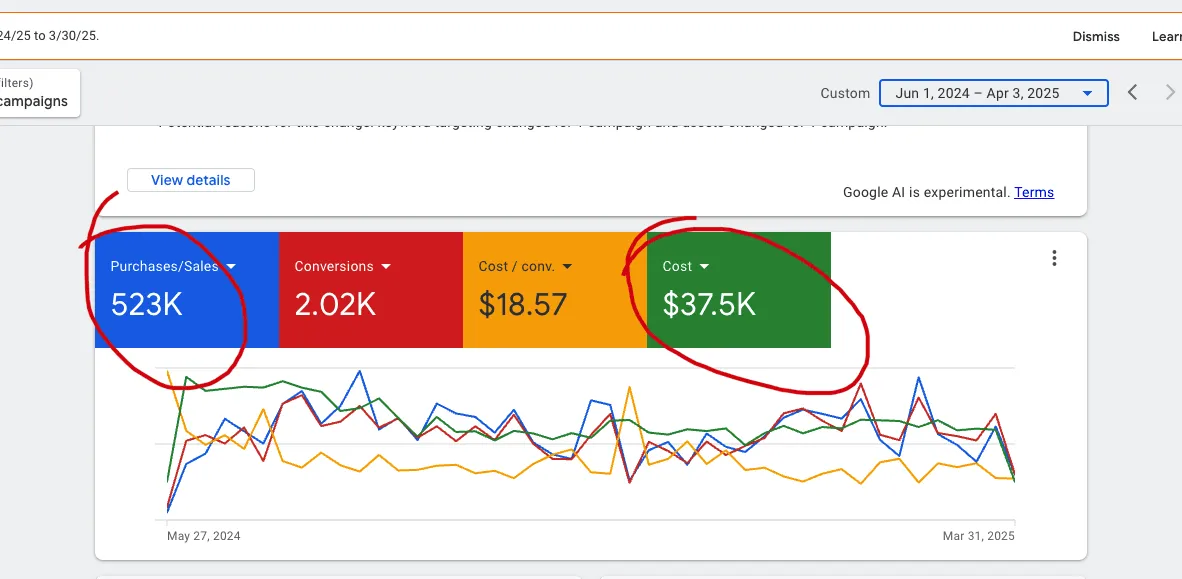Screen dimensions: 1182x579
Task: Open the Conversions metric dropdown arrow
Action: (386, 266)
